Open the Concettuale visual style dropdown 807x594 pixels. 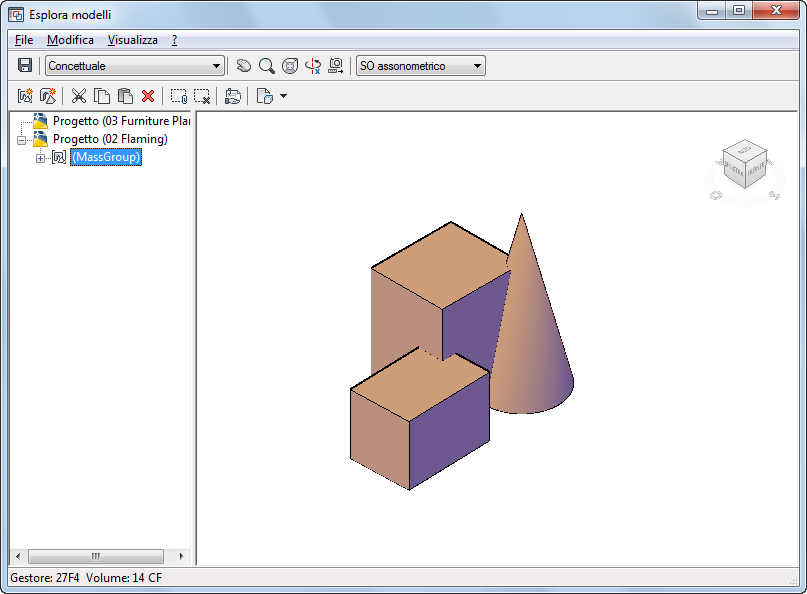135,66
